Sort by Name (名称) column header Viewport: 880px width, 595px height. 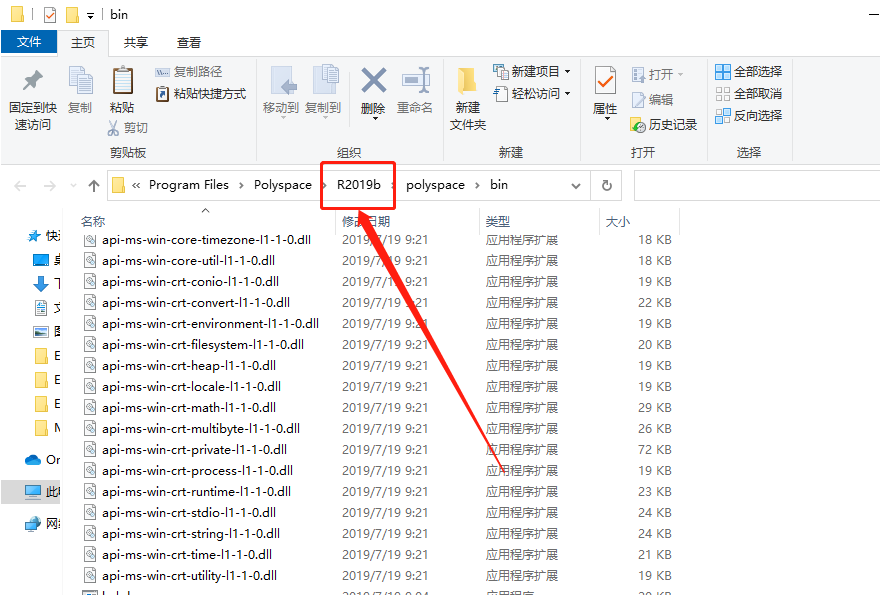click(x=93, y=222)
